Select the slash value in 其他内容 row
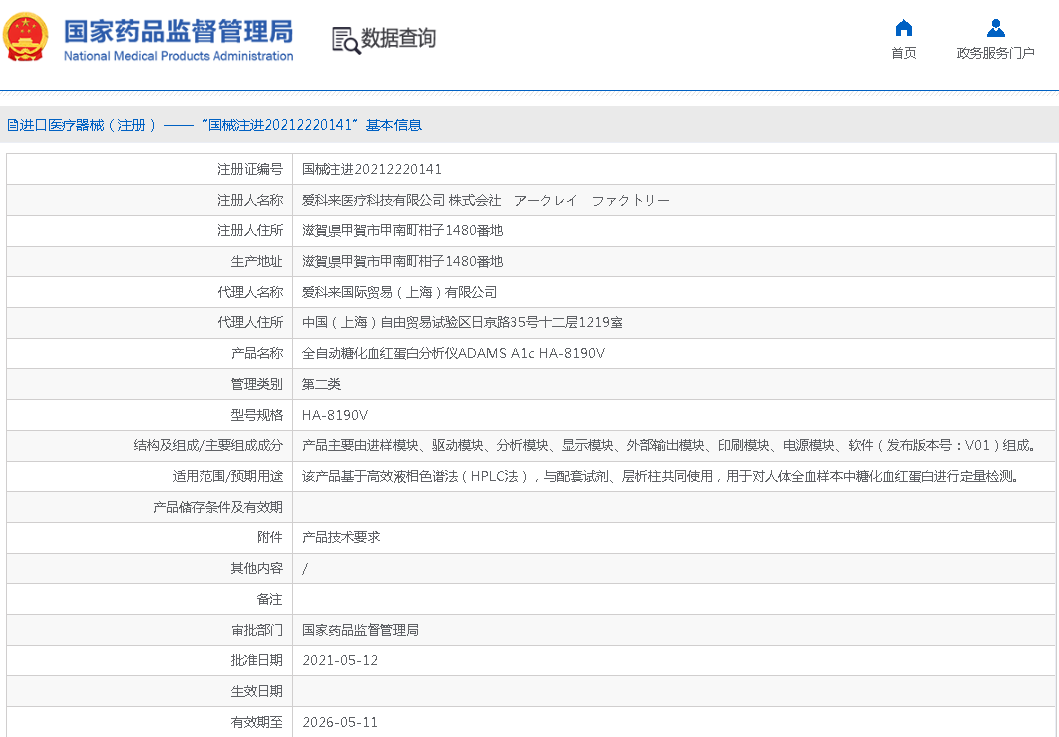The height and width of the screenshot is (737, 1059). coord(305,569)
